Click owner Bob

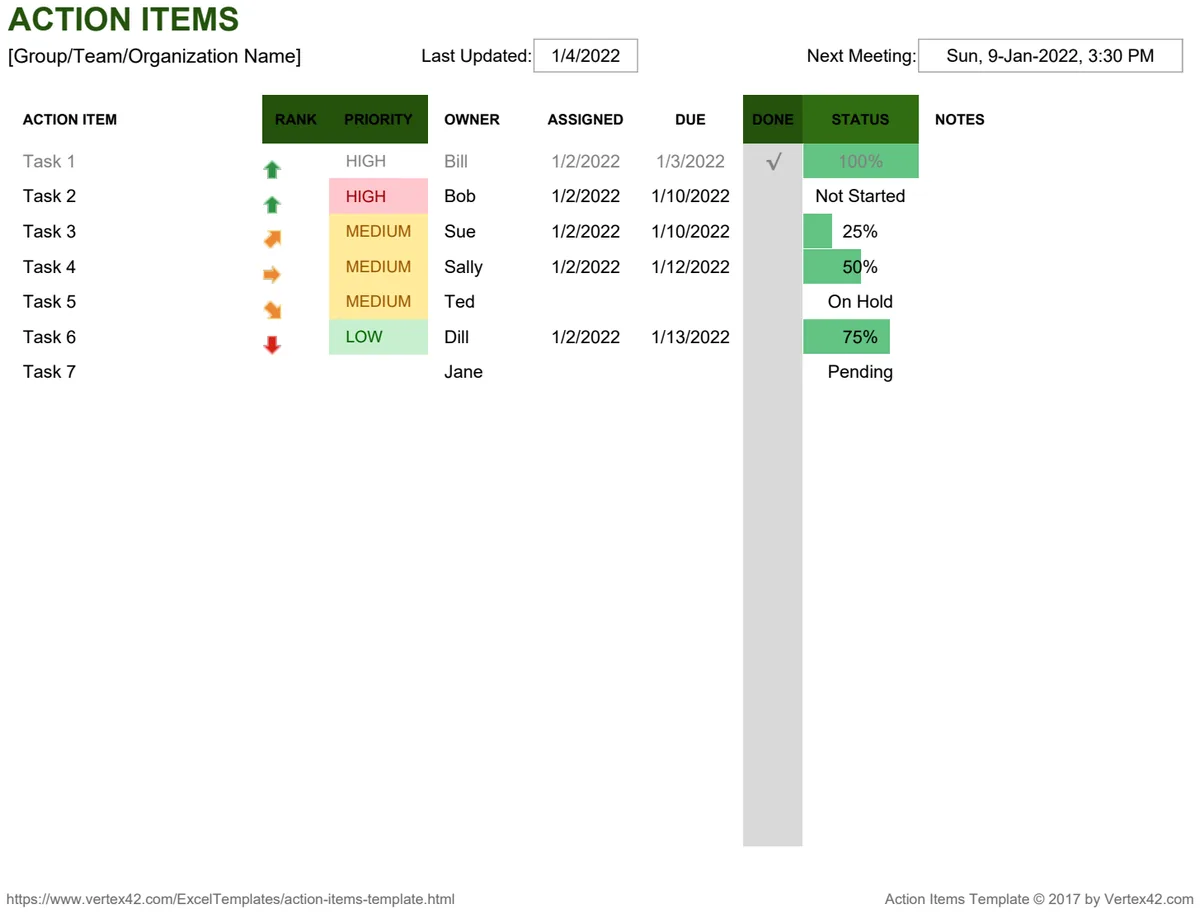click(x=460, y=196)
